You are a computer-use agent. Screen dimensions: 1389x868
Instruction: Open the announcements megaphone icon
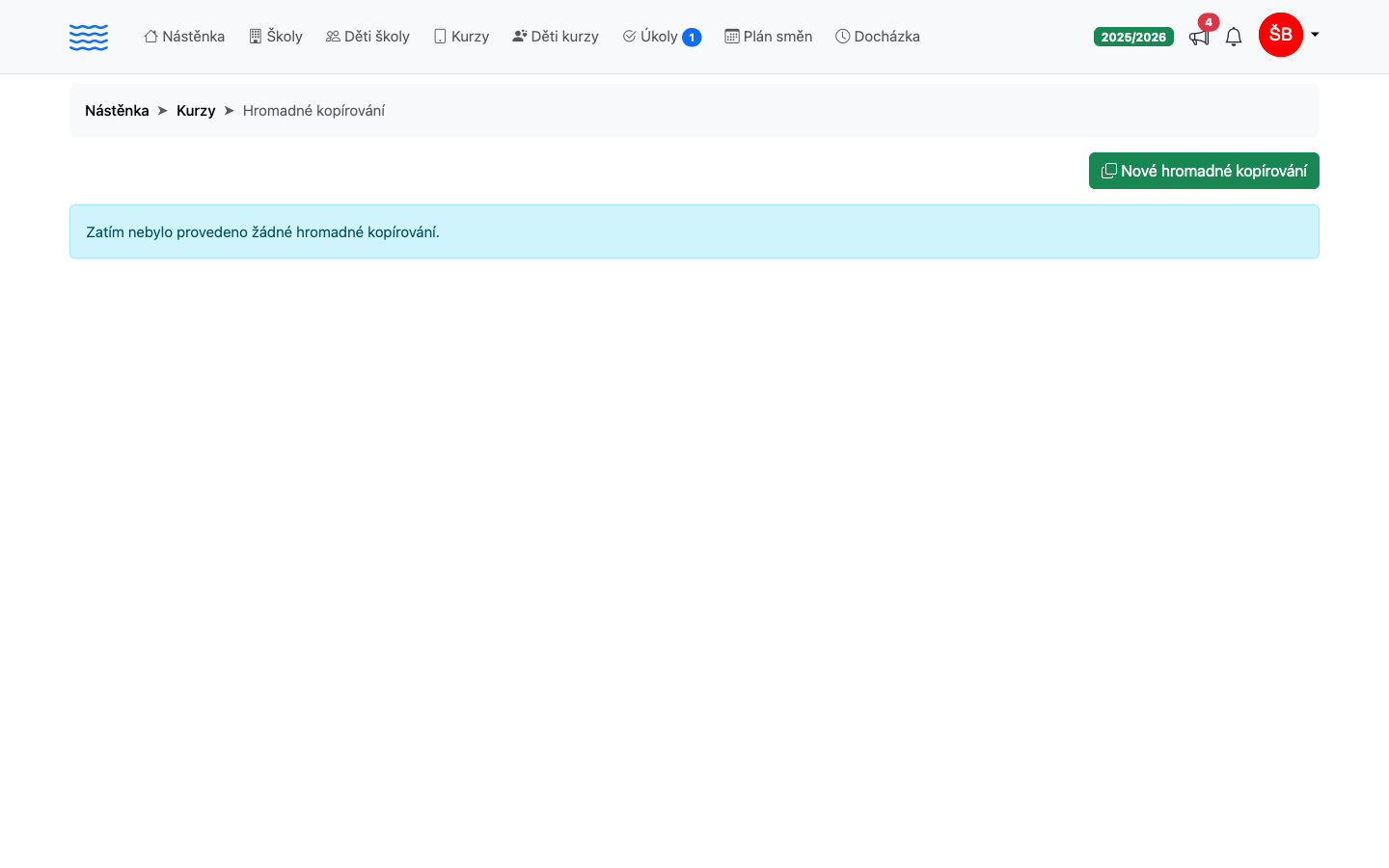coord(1199,38)
